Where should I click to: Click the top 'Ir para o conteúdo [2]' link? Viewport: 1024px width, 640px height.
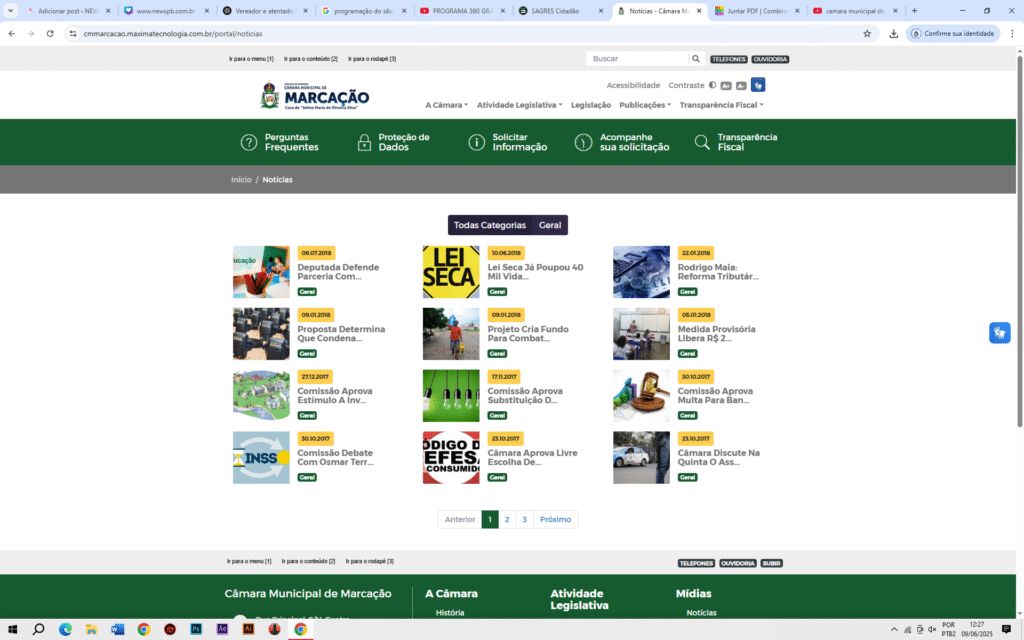311,59
